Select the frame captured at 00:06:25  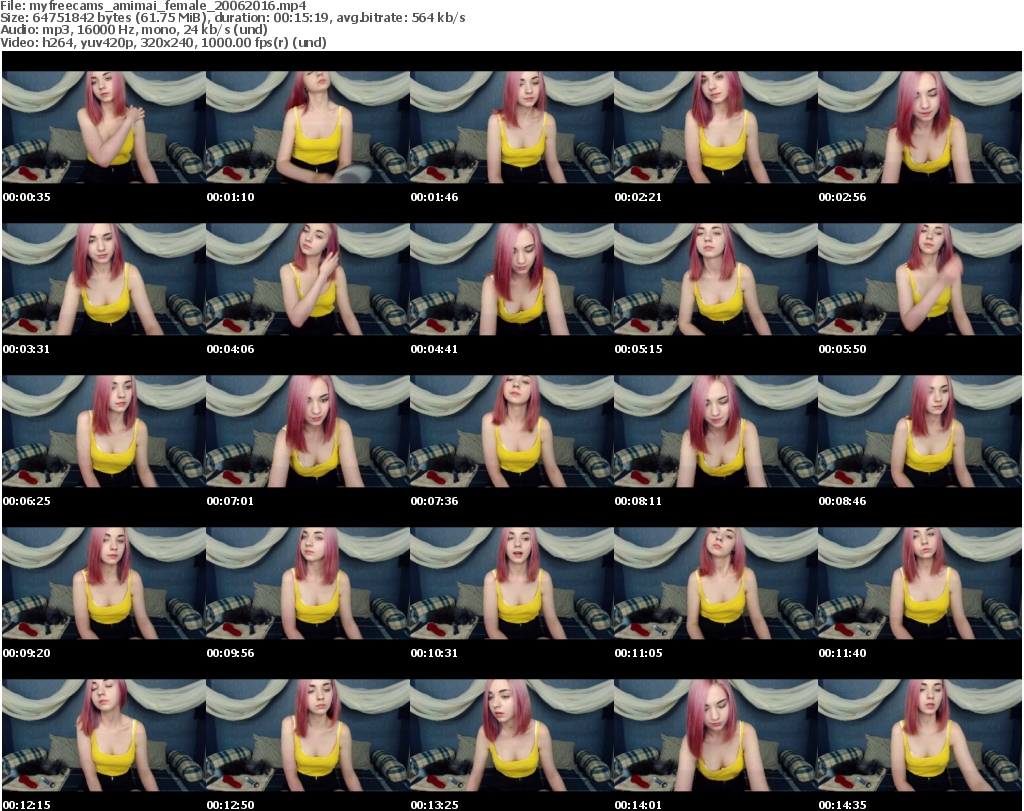pyautogui.click(x=104, y=432)
